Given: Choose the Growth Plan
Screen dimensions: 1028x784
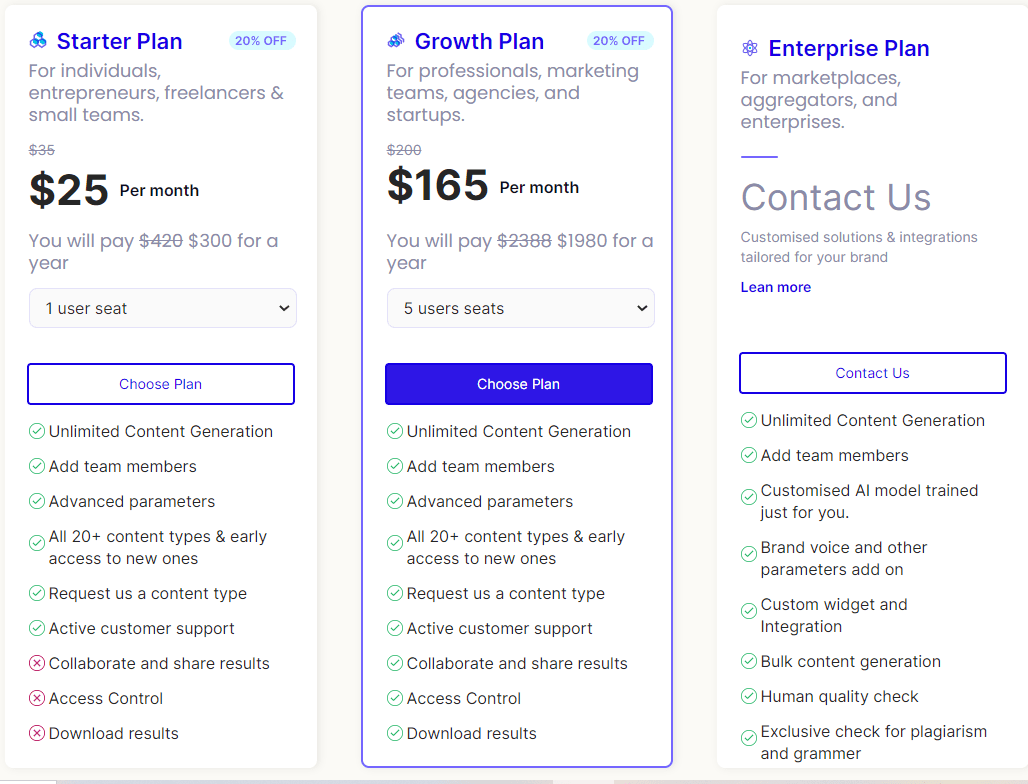Looking at the screenshot, I should (519, 384).
